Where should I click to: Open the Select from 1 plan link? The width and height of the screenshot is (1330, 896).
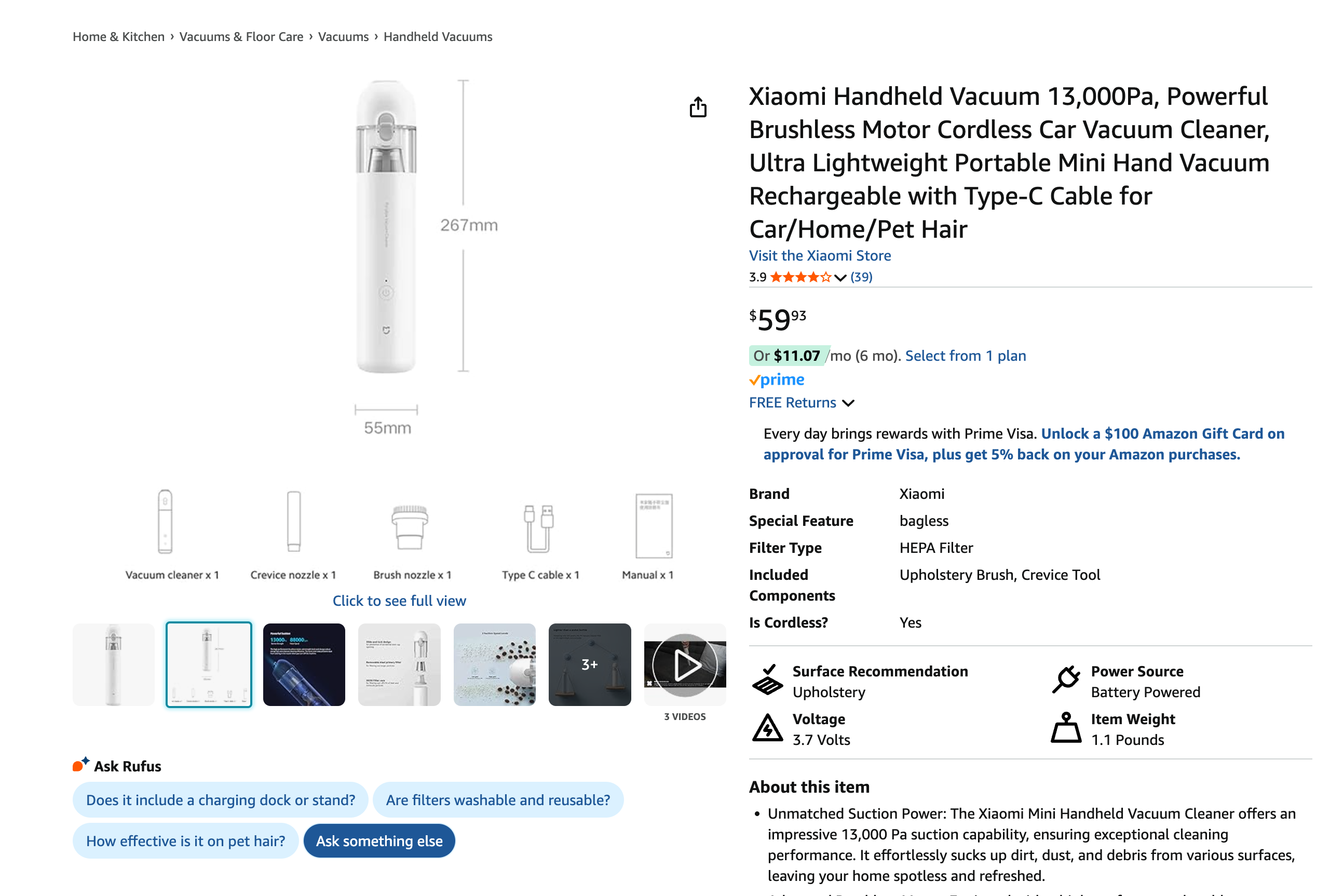[966, 356]
